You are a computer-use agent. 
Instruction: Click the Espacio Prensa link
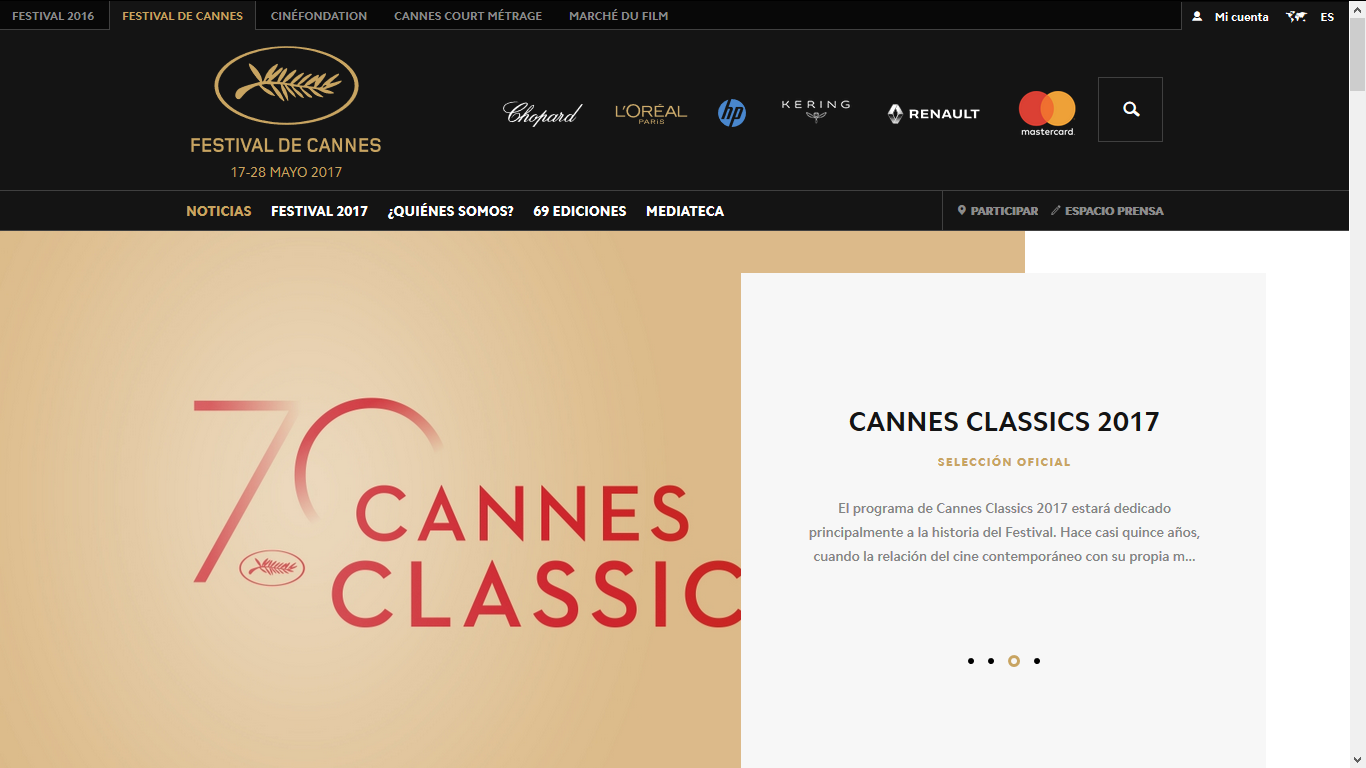(x=1107, y=211)
